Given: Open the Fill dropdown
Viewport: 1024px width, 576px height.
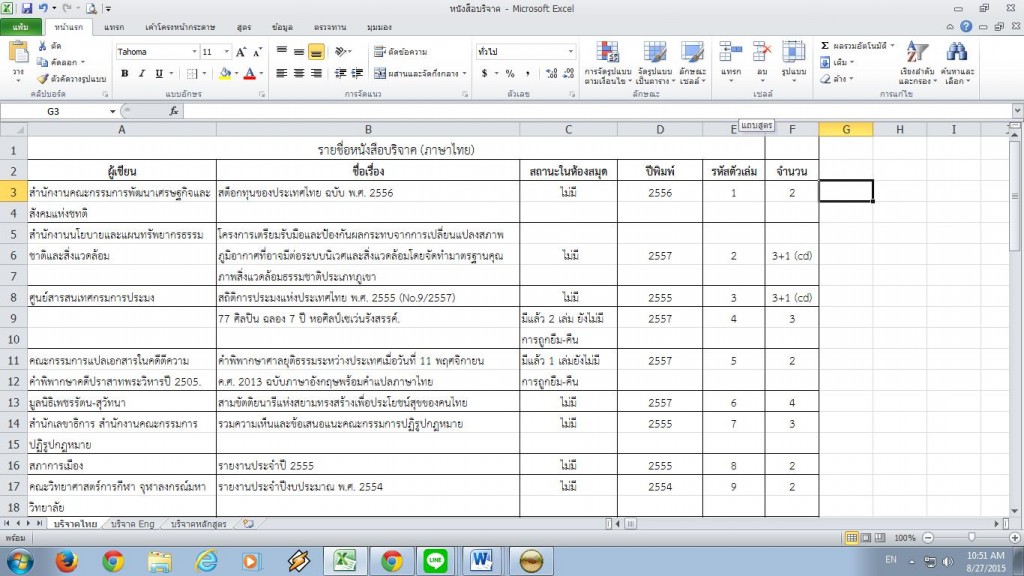Looking at the screenshot, I should (x=837, y=62).
